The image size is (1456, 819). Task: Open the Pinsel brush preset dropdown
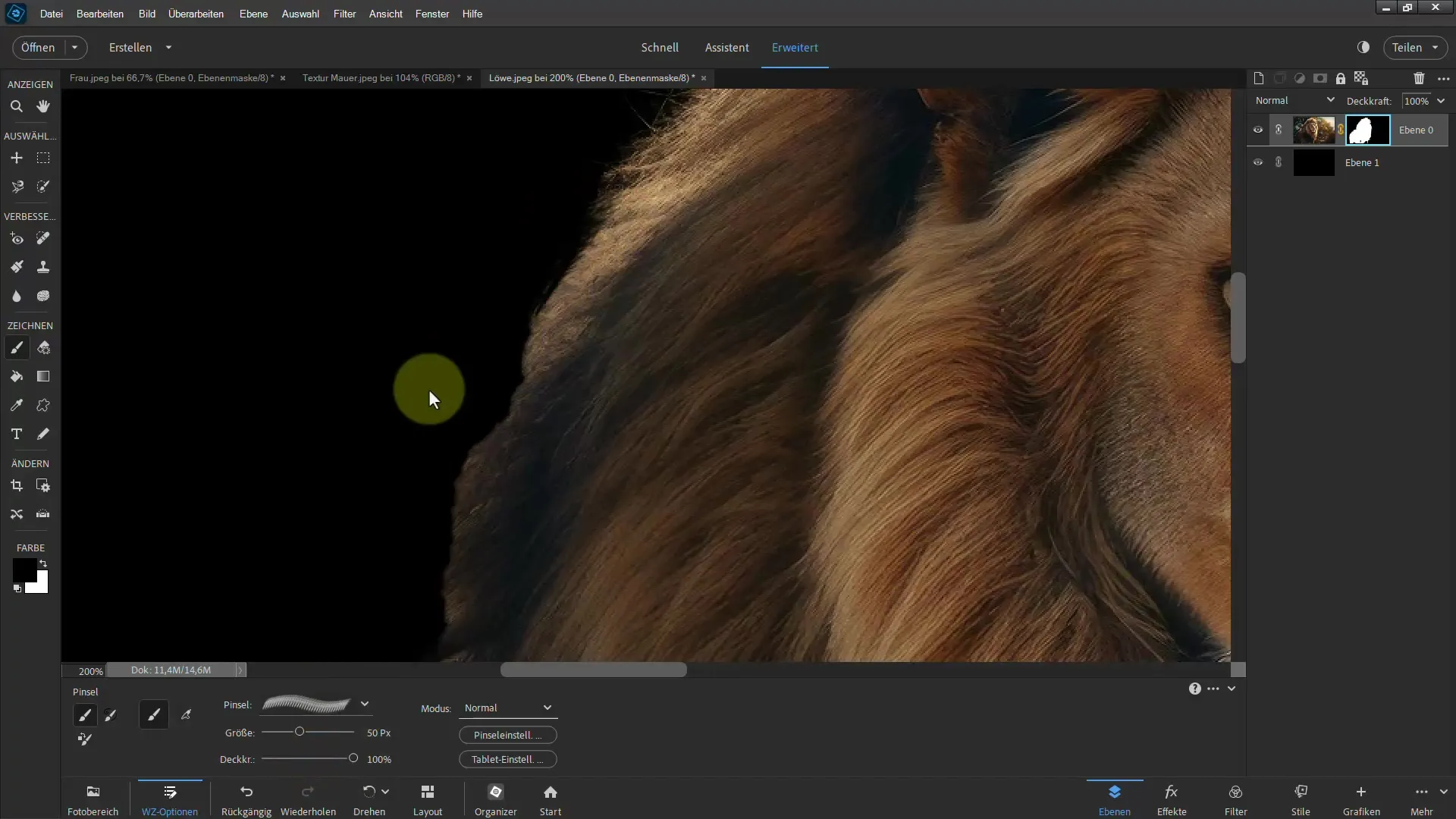(x=365, y=704)
